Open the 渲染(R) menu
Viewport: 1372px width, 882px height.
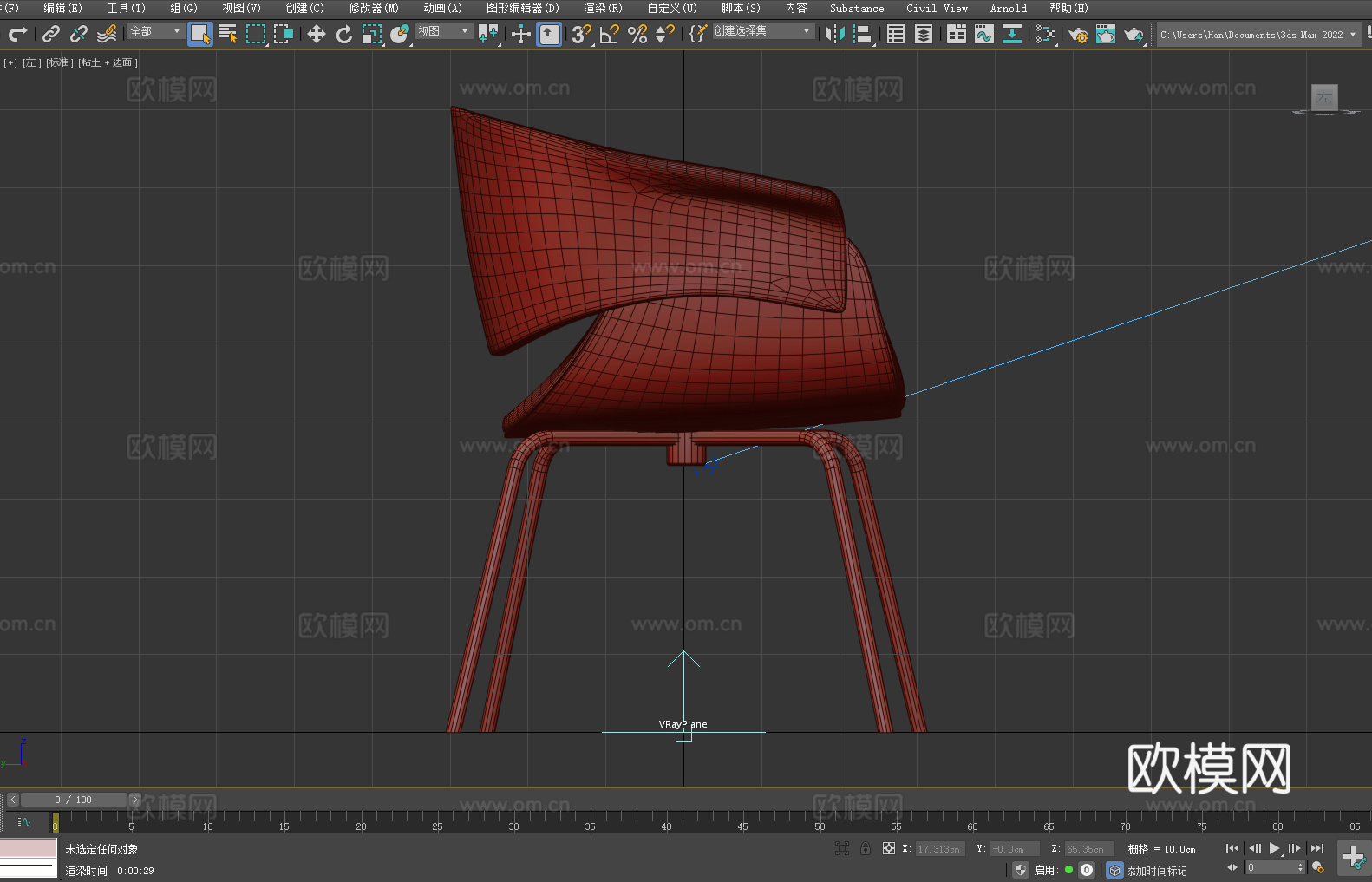coord(603,8)
